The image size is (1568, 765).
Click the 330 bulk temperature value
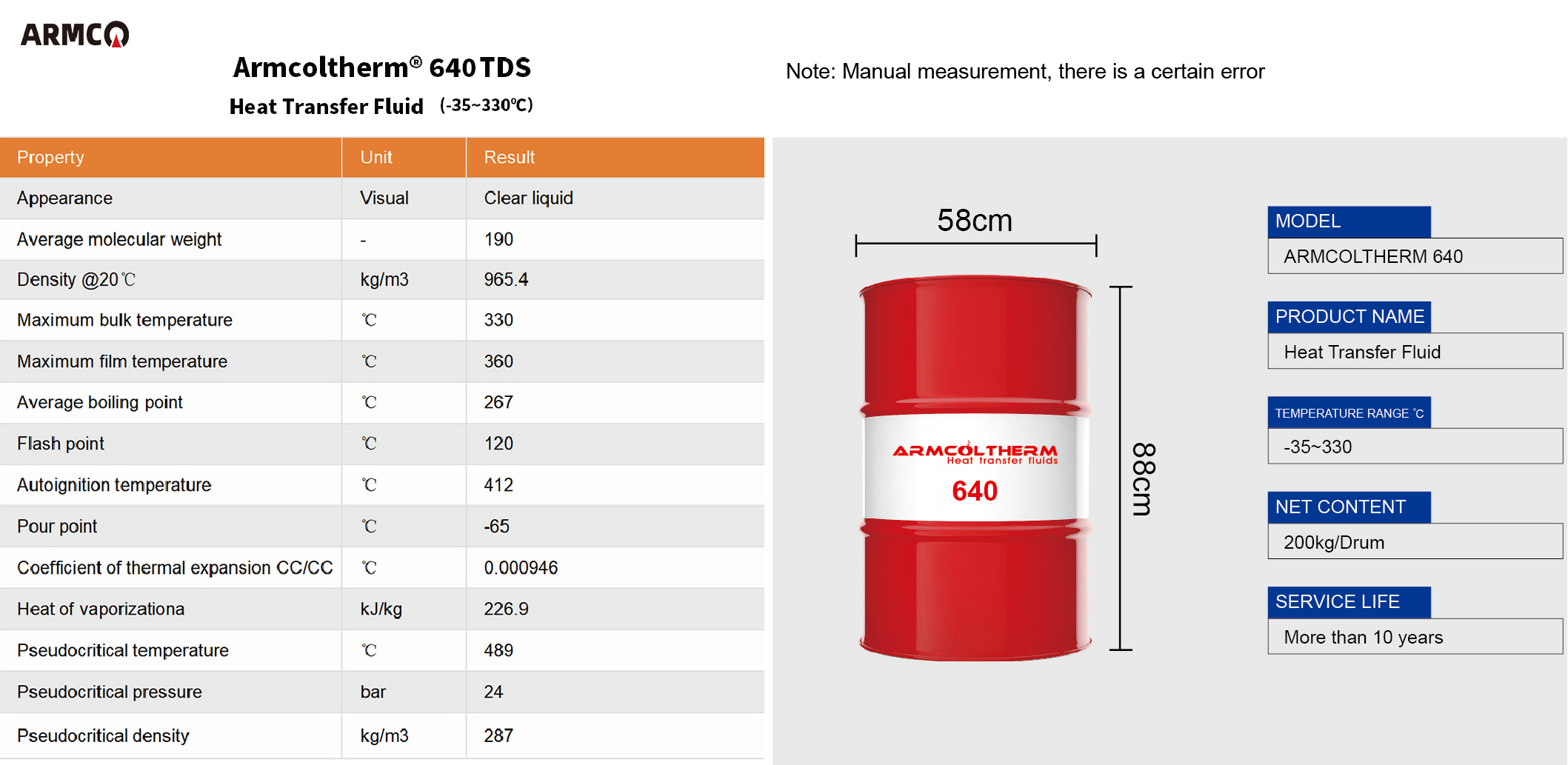coord(498,320)
